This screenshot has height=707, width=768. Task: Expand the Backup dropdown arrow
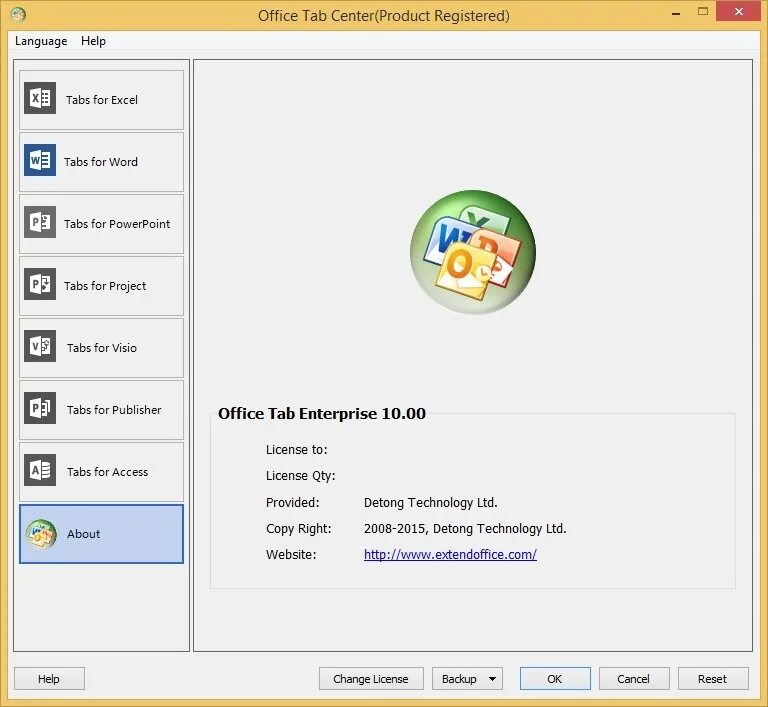pyautogui.click(x=492, y=679)
